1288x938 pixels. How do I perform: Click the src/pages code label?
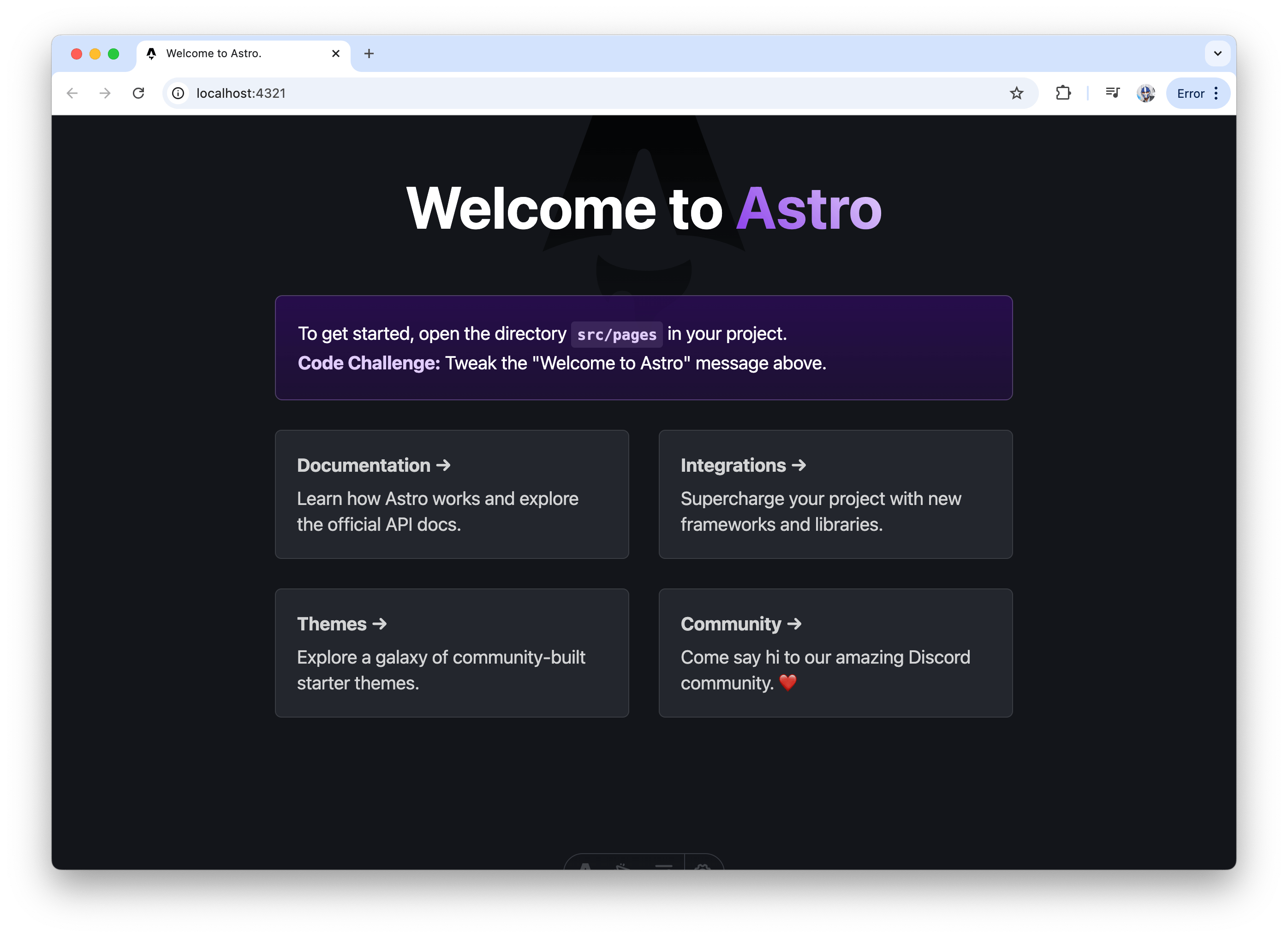(x=616, y=334)
